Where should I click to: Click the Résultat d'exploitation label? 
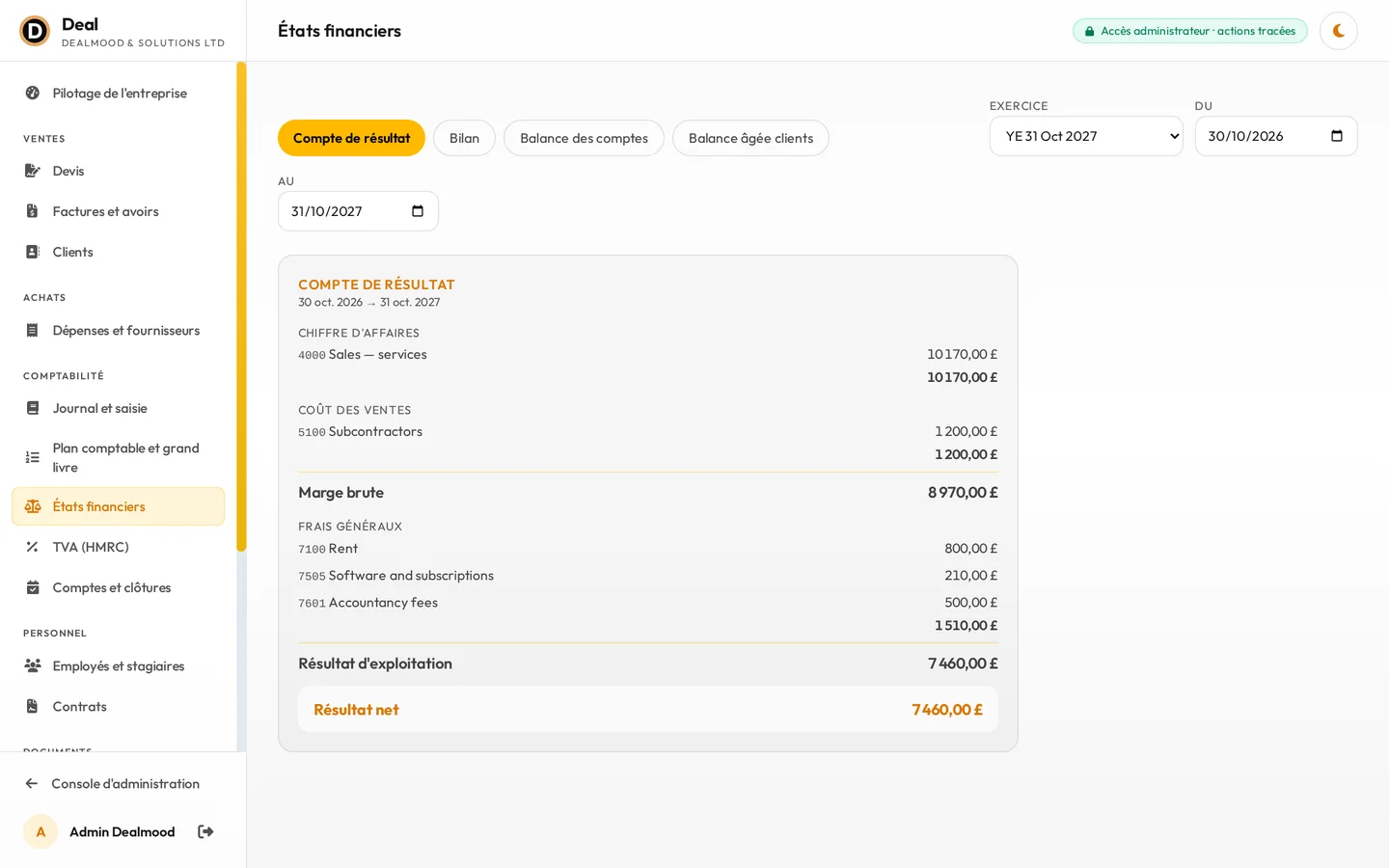[x=375, y=664]
